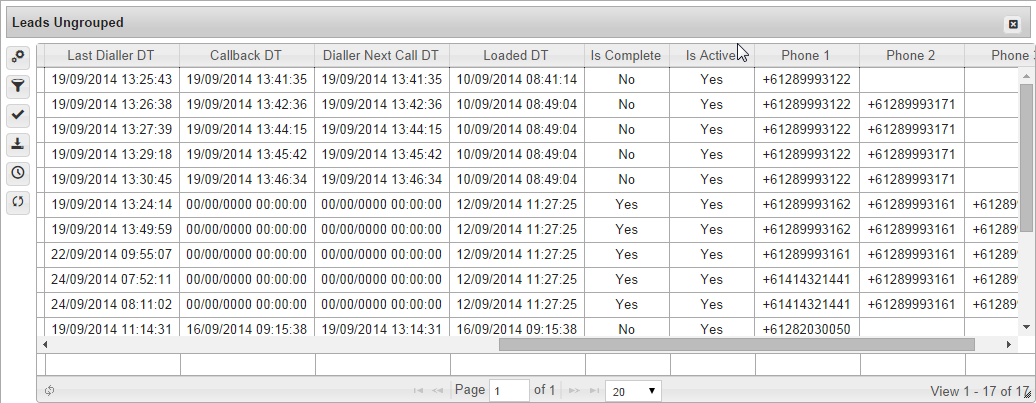Image resolution: width=1036 pixels, height=403 pixels.
Task: Click the Is Complete column header
Action: pyautogui.click(x=626, y=56)
